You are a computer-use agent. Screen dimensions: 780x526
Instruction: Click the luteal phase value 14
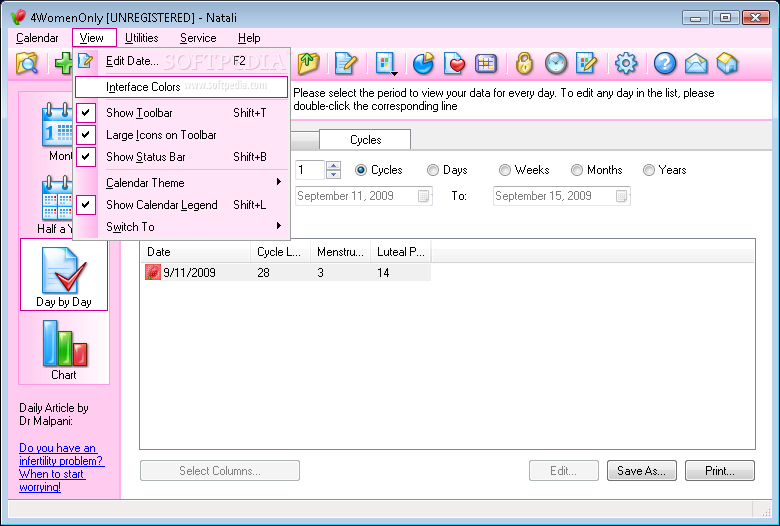[x=383, y=273]
